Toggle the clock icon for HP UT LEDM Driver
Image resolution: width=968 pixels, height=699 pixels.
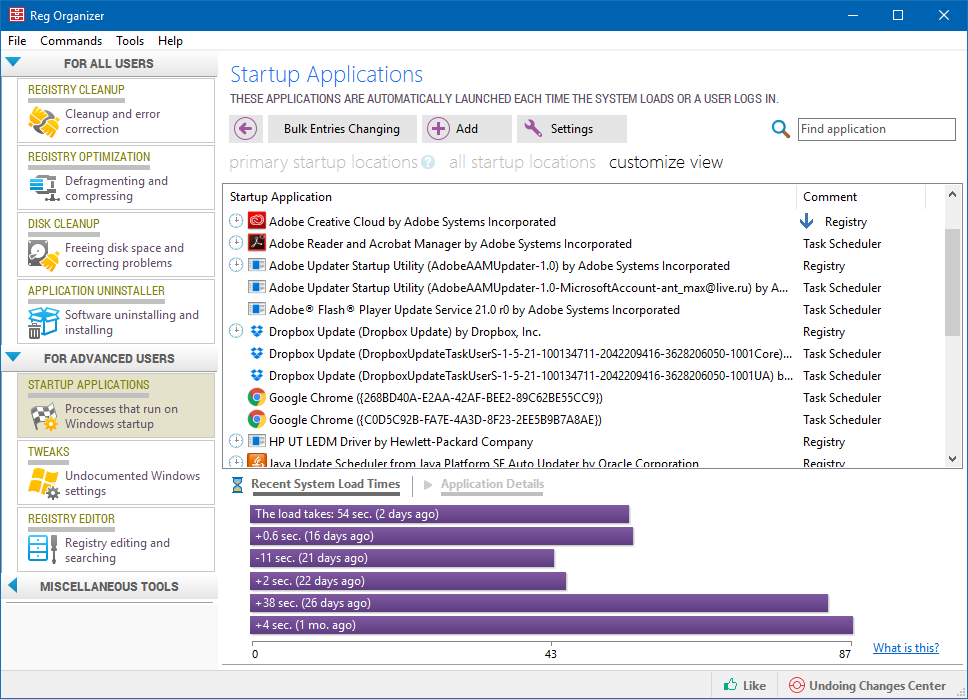[236, 442]
